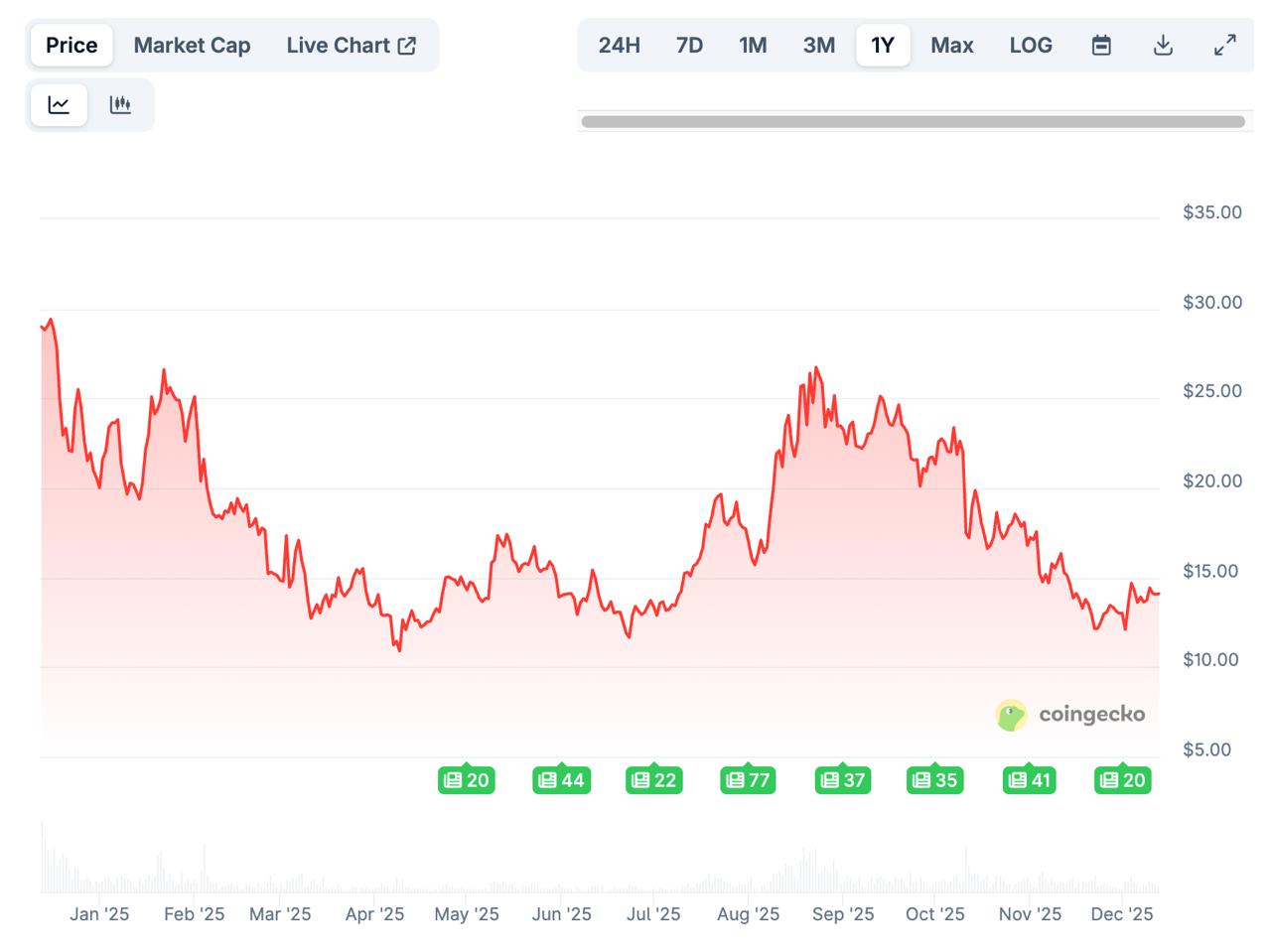
Task: Enable the 1Y time range
Action: tap(883, 45)
